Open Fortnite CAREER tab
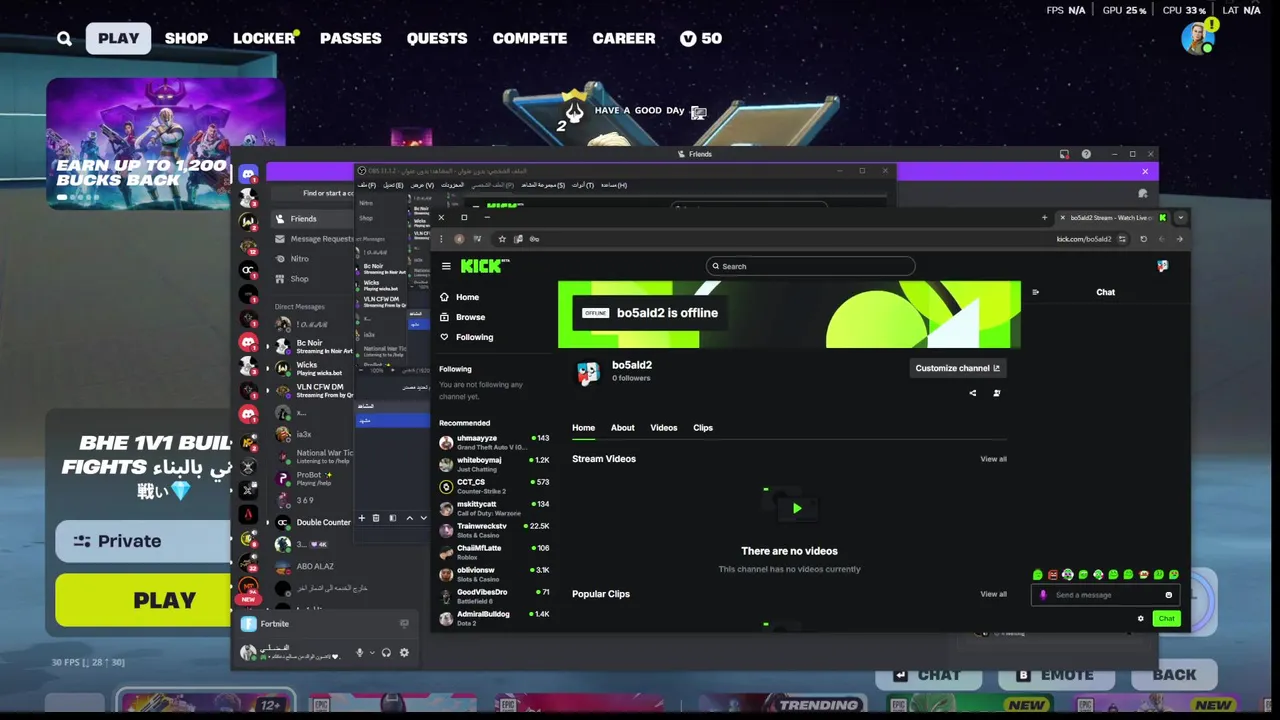The width and height of the screenshot is (1280, 720). [623, 38]
